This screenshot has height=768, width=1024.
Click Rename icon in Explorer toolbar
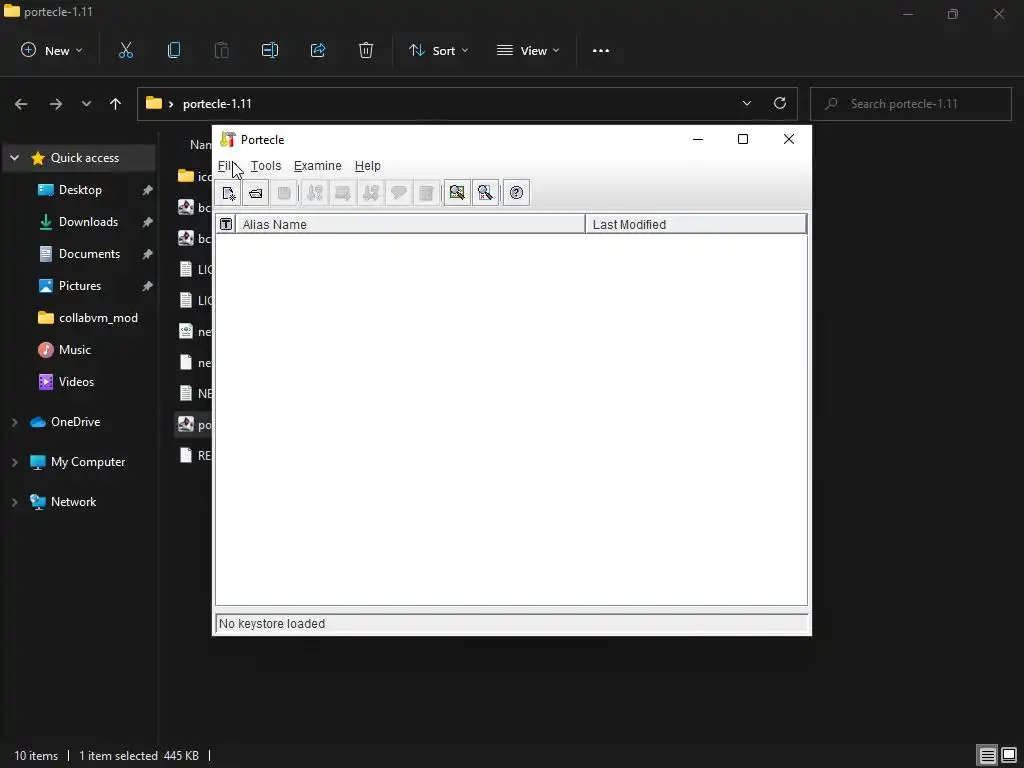coord(270,50)
